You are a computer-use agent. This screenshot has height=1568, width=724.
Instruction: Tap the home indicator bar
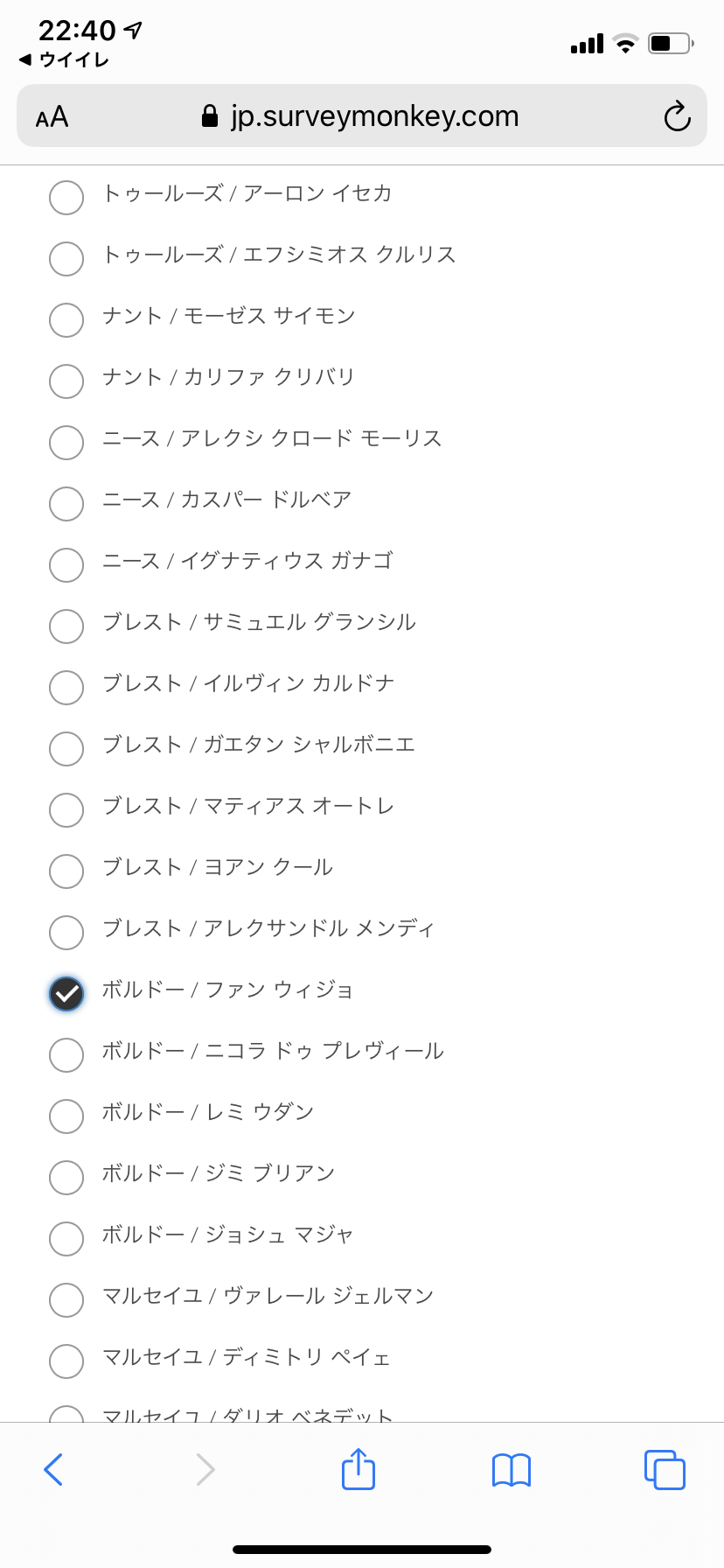coord(362,1549)
